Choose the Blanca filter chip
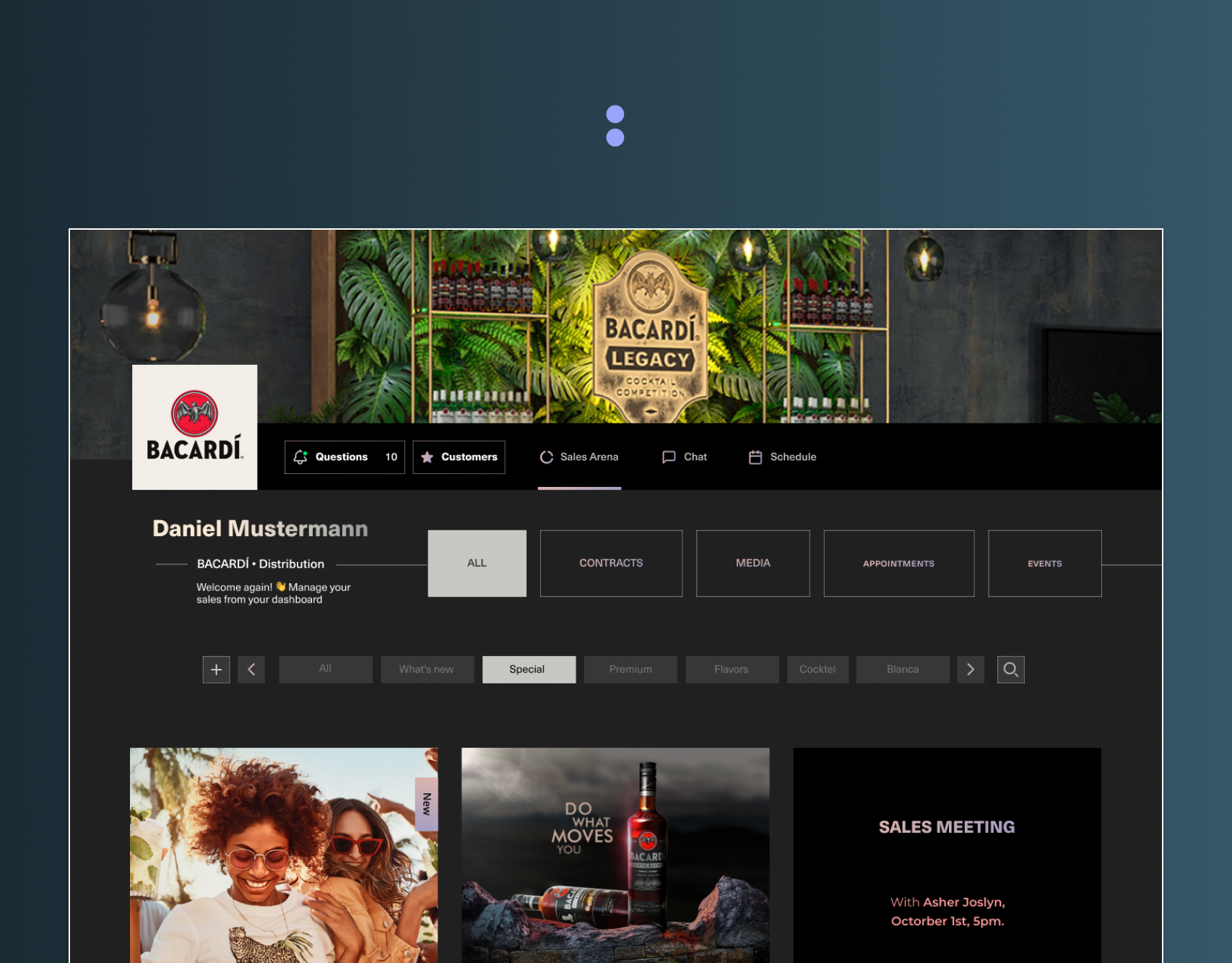This screenshot has height=963, width=1232. click(903, 670)
